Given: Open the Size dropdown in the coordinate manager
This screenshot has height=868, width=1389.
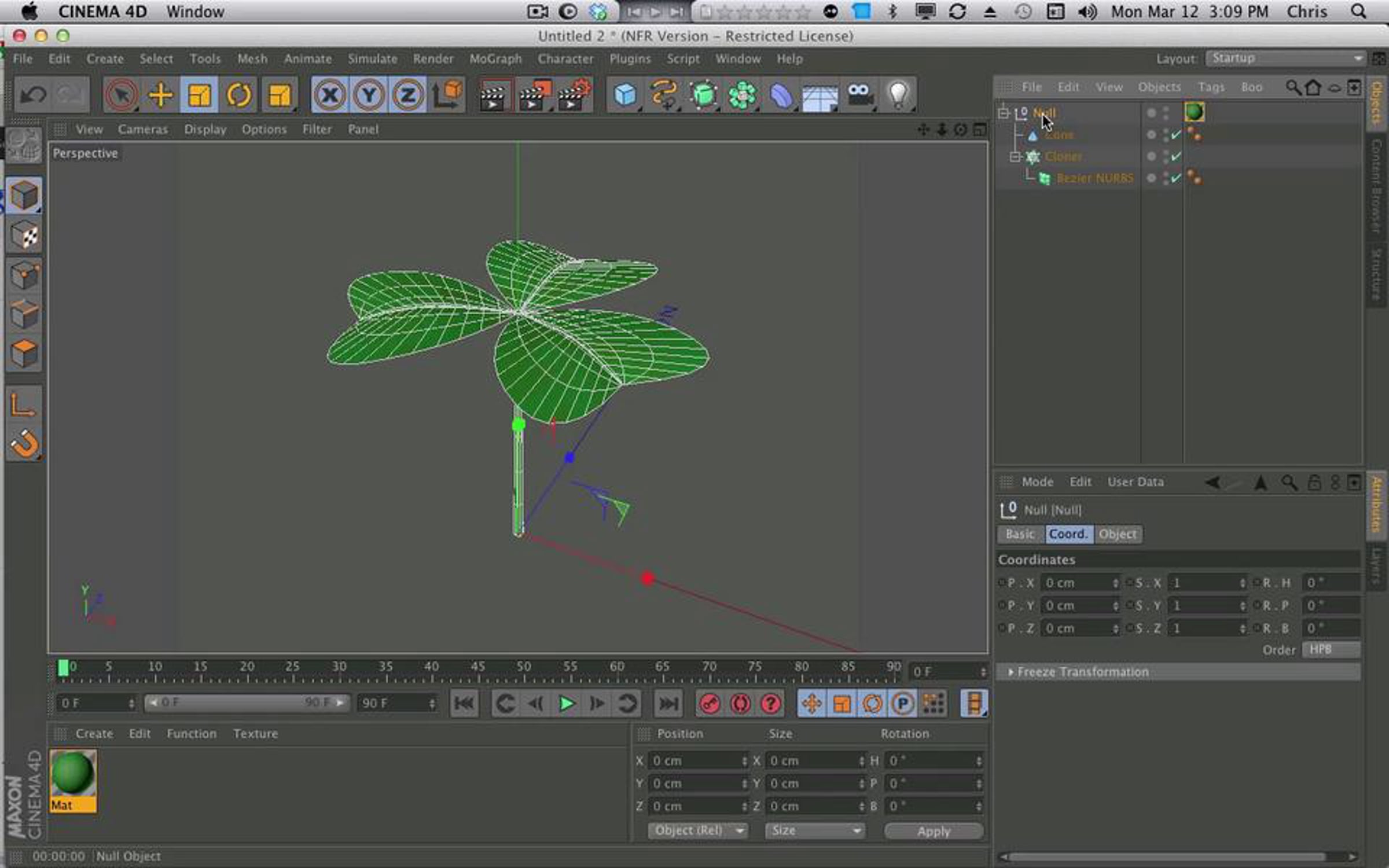Looking at the screenshot, I should point(814,831).
